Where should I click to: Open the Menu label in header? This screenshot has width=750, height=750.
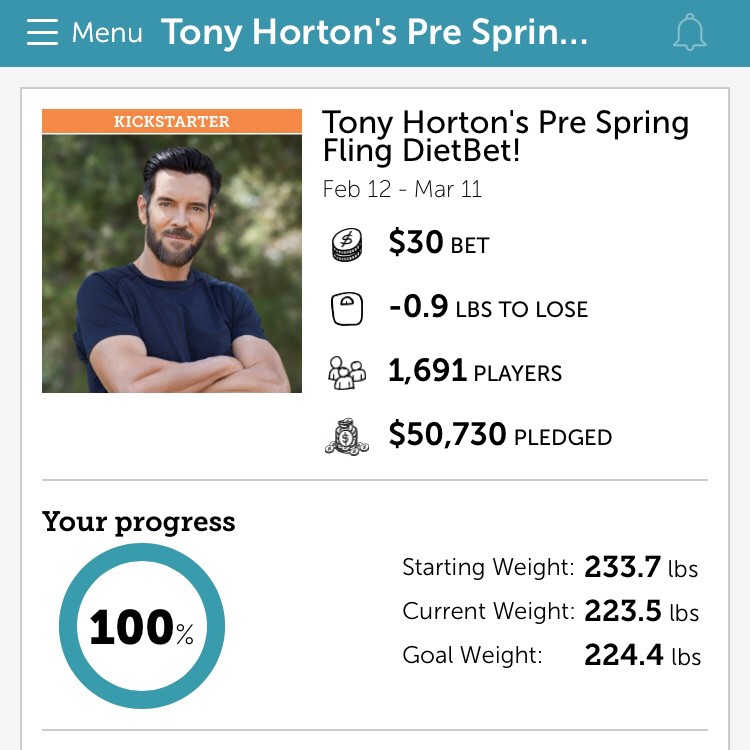(x=107, y=33)
